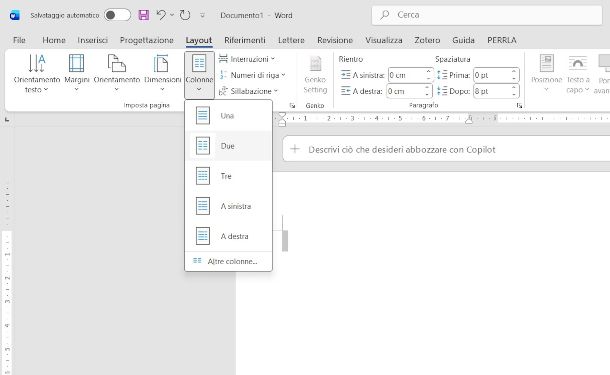Screen dimensions: 610x375
Task: Switch to the Inserisci tab
Action: click(92, 40)
